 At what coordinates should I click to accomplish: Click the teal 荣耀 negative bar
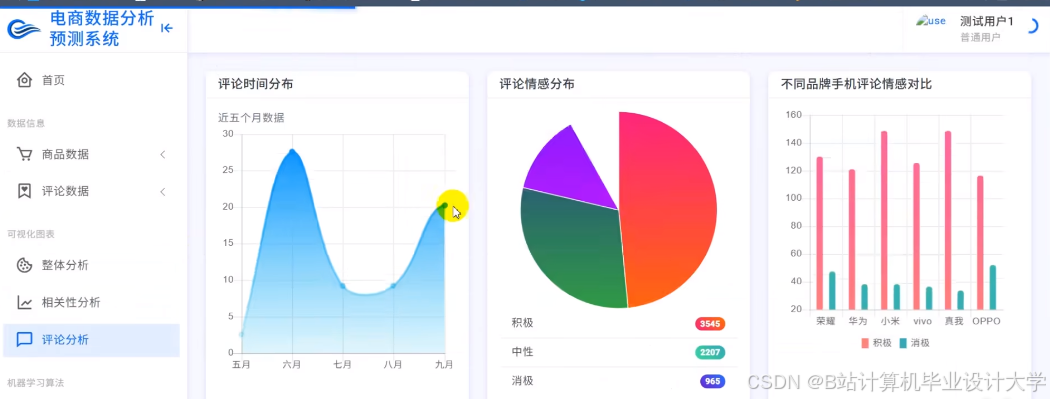click(832, 291)
